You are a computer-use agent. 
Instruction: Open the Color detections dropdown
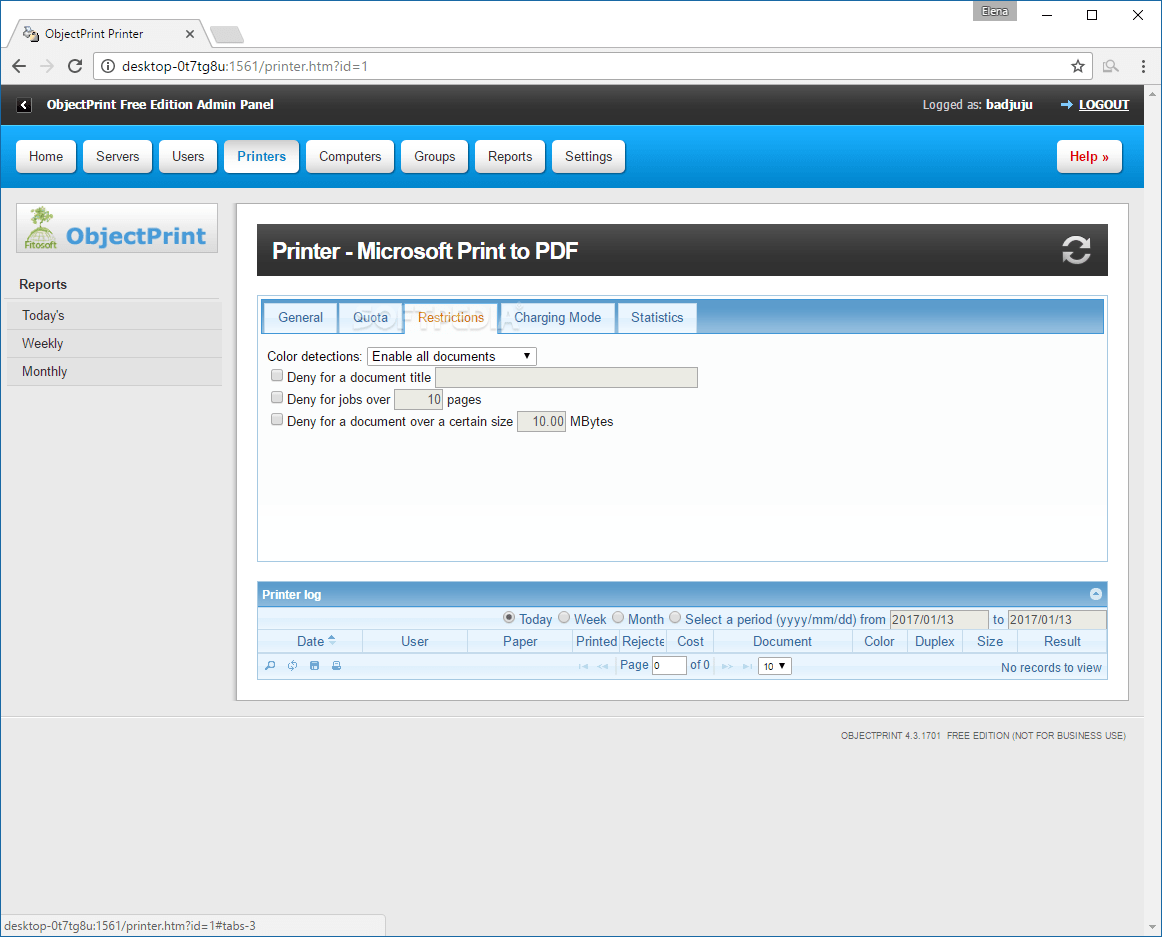[451, 357]
